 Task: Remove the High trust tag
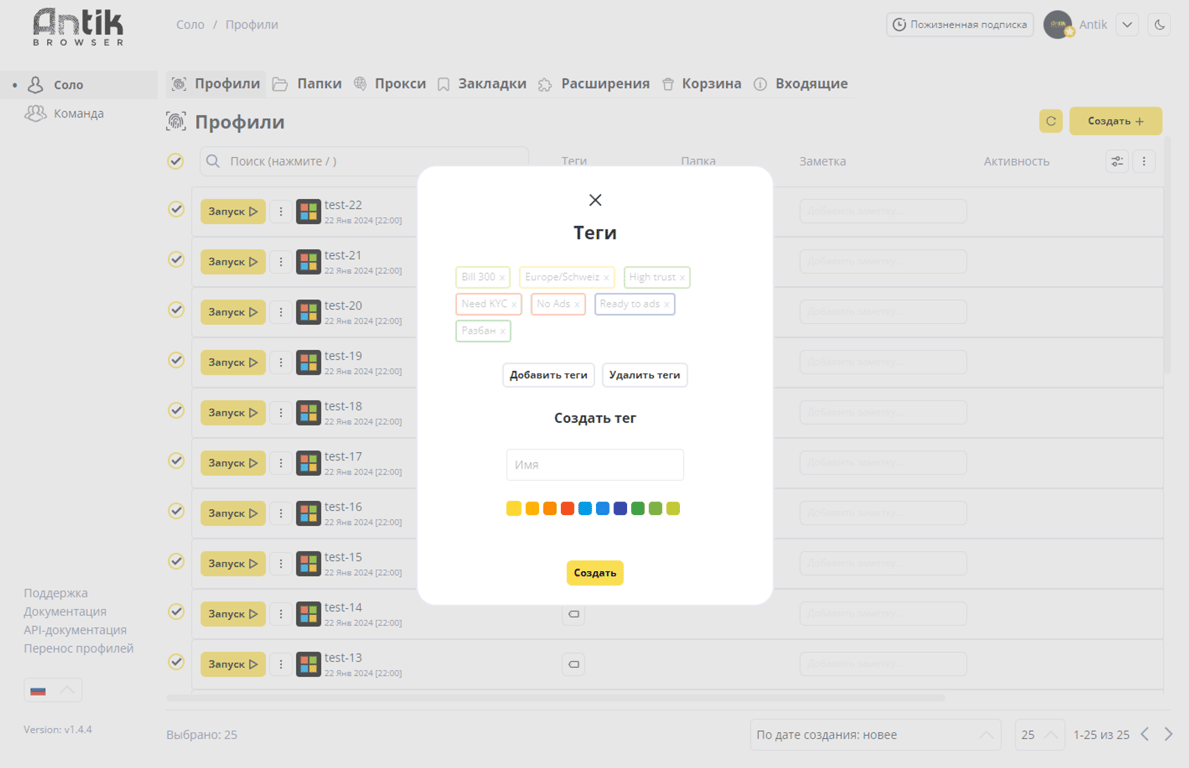(682, 278)
